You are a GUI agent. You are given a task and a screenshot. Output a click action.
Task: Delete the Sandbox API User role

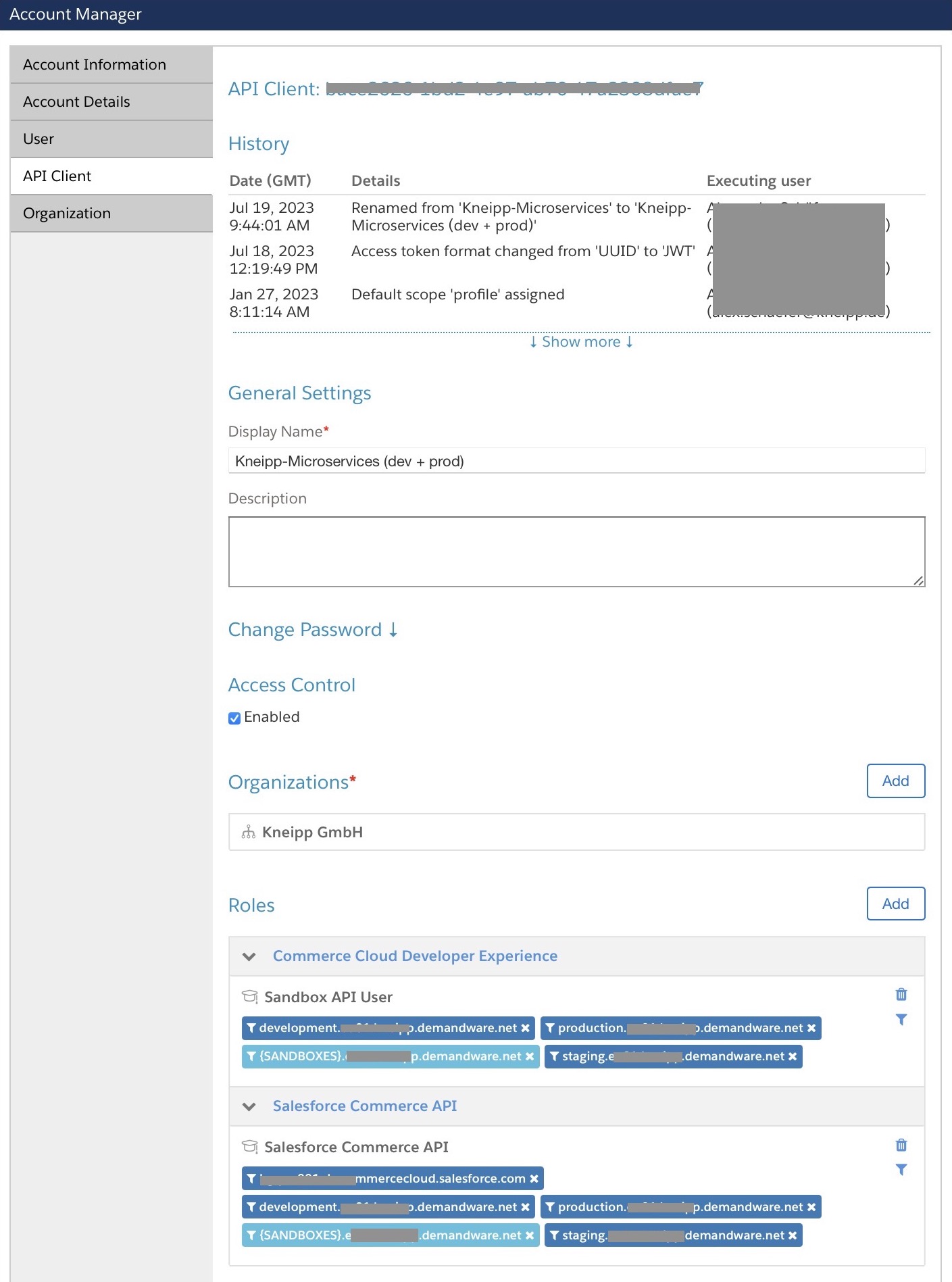(x=901, y=994)
